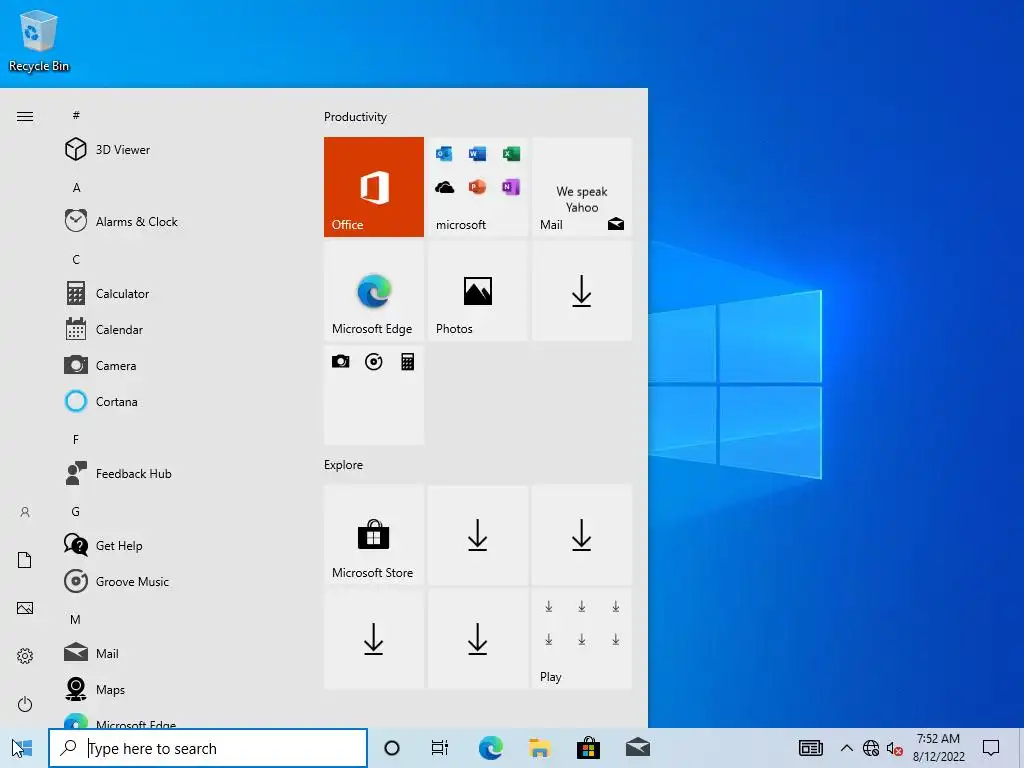Open Documents from Start sidebar

(x=25, y=560)
